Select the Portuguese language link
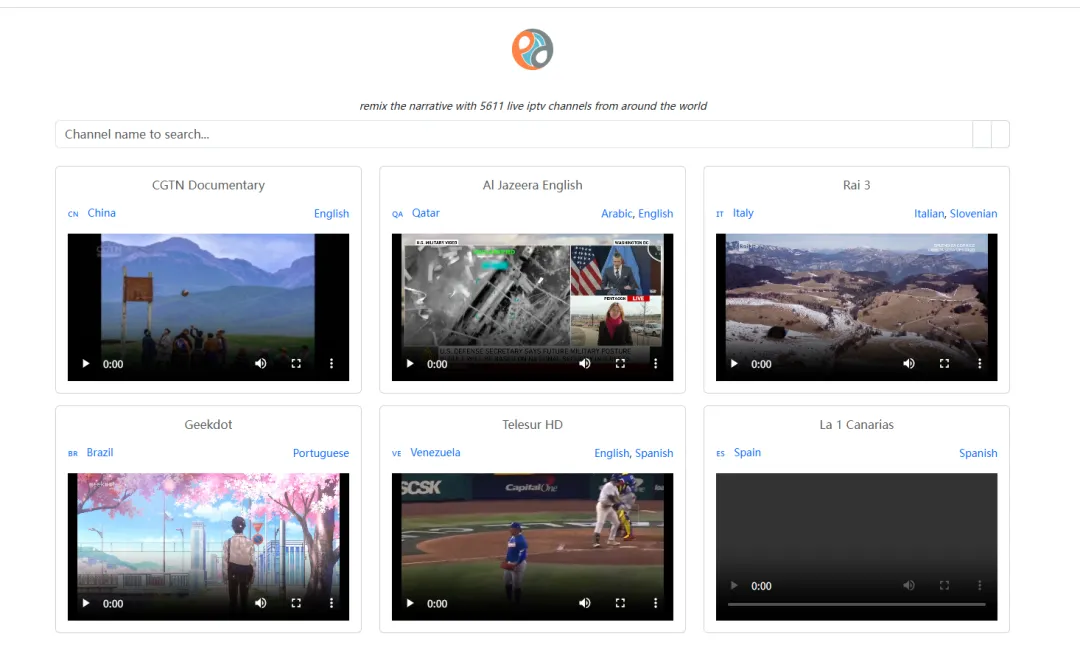 pyautogui.click(x=321, y=453)
